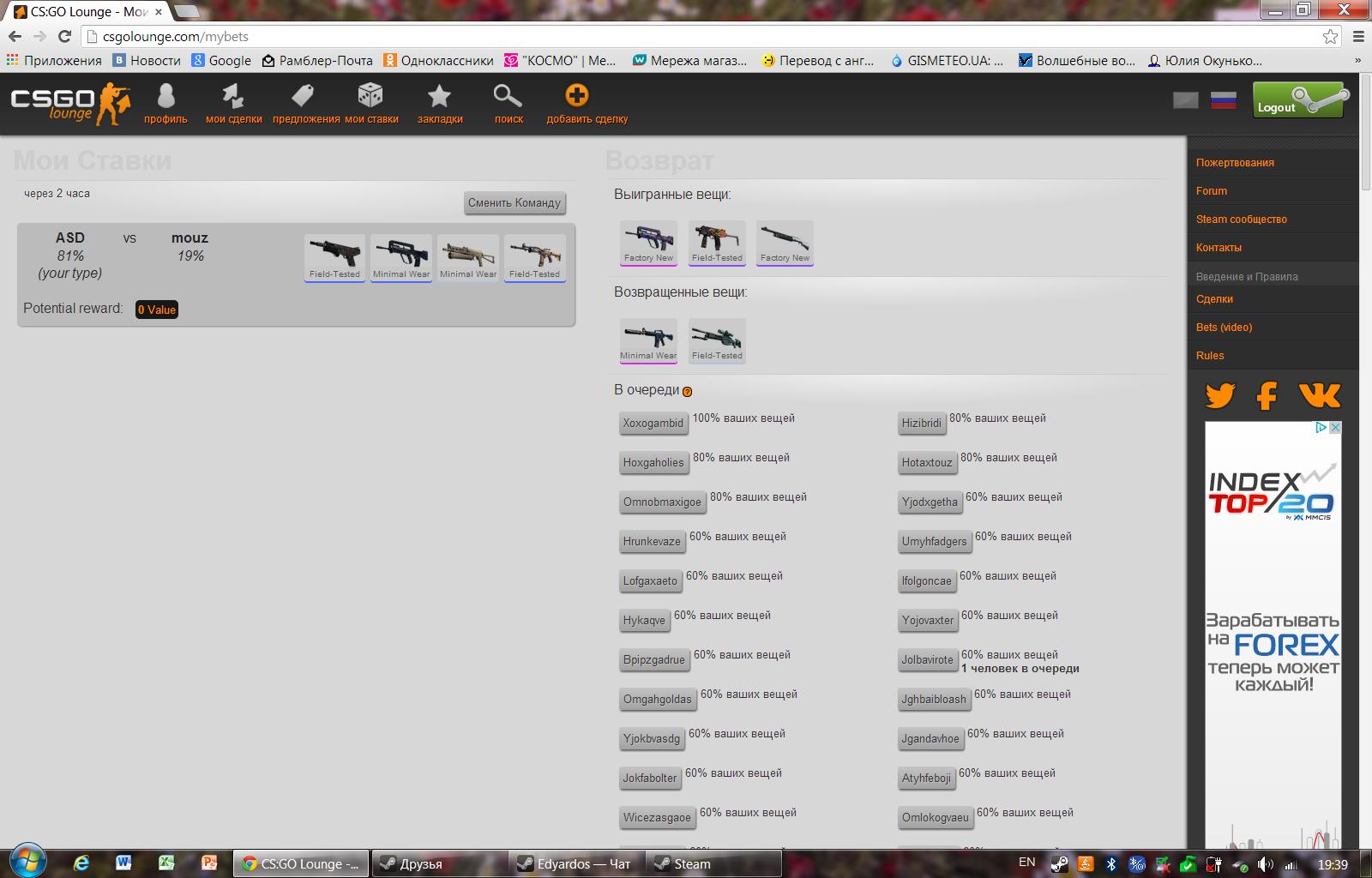Screen dimensions: 1372x878
Task: Open the Одноклассники bookmark
Action: tap(438, 61)
